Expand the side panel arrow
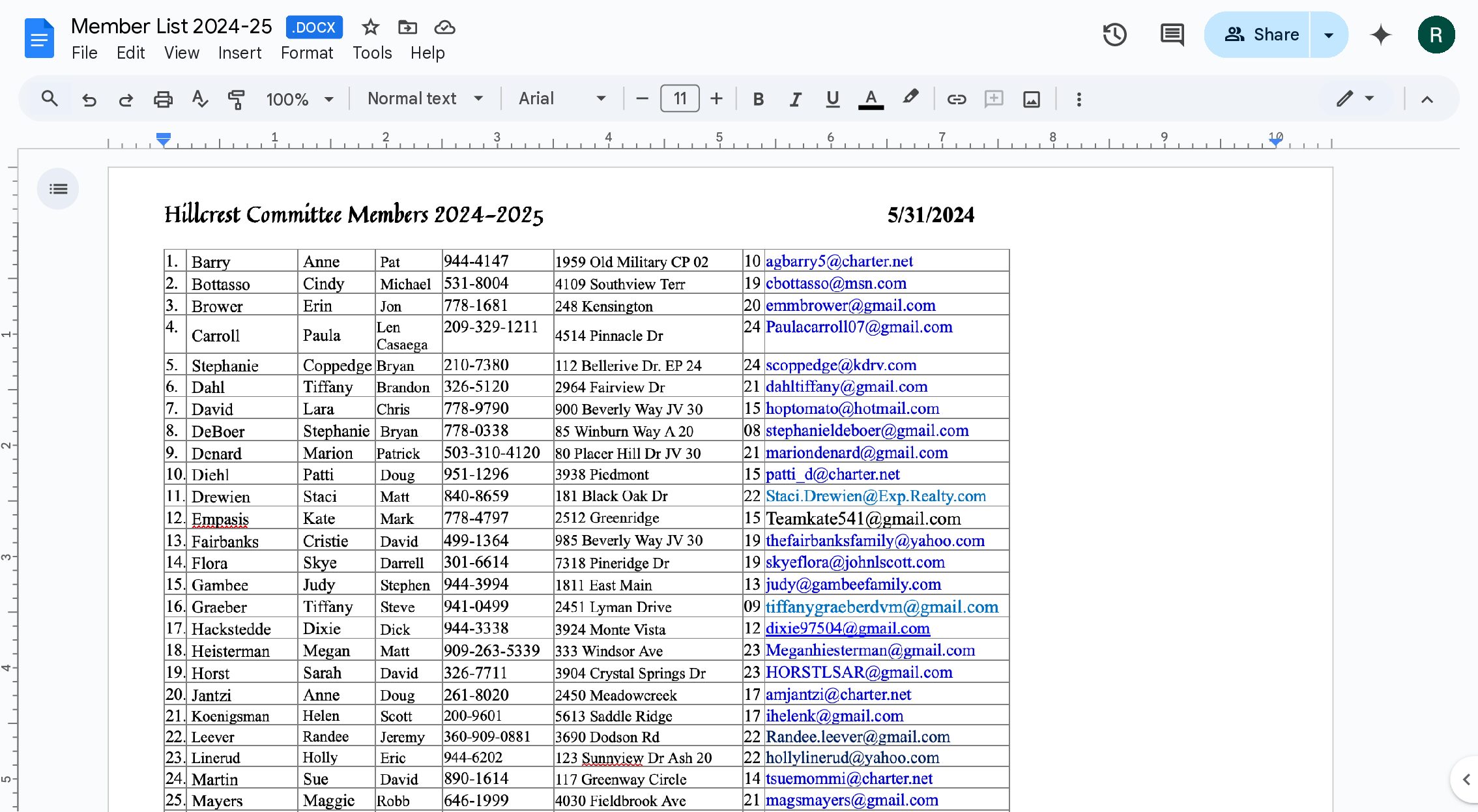Image resolution: width=1478 pixels, height=812 pixels. click(1466, 779)
